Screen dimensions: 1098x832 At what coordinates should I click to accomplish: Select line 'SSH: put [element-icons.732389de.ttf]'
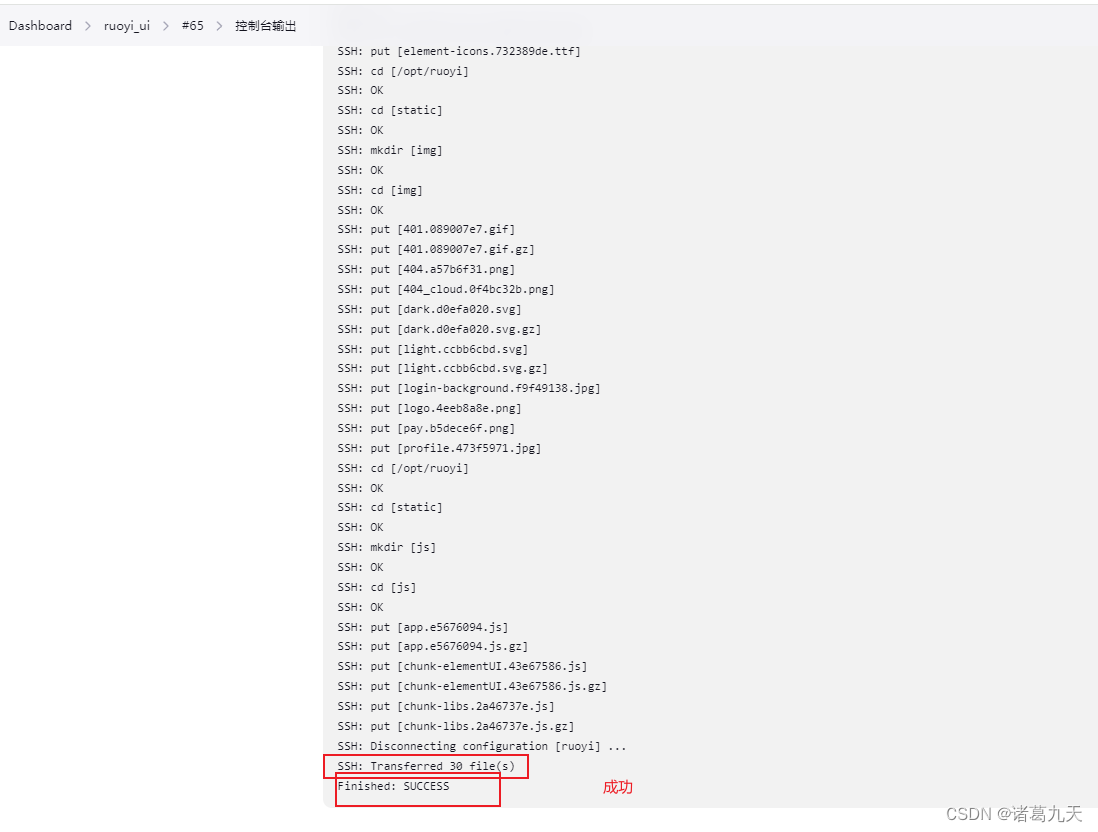[x=459, y=51]
